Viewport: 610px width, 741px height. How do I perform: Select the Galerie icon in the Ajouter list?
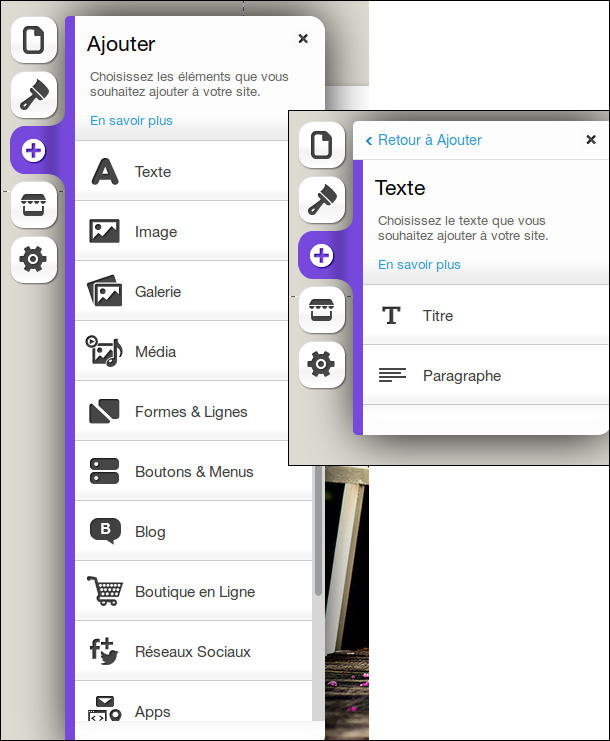[x=104, y=291]
